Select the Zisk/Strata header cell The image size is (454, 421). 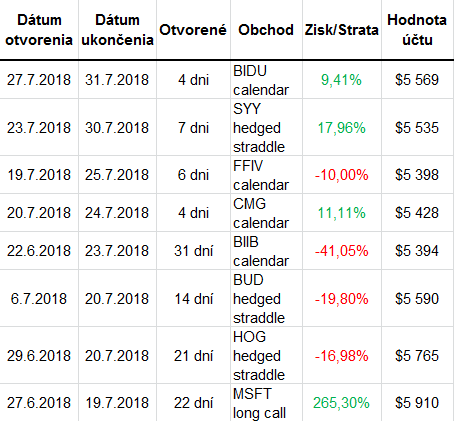342,30
